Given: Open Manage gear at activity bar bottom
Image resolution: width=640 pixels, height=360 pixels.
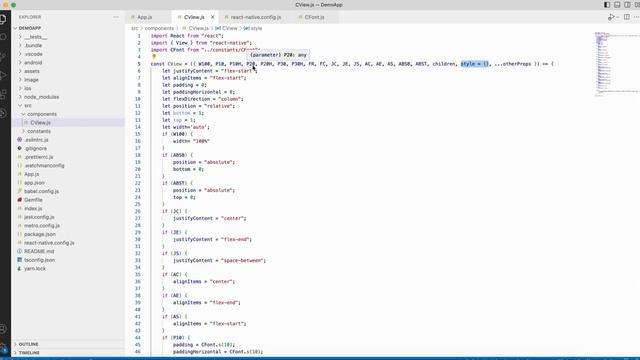Looking at the screenshot, I should click(3, 348).
